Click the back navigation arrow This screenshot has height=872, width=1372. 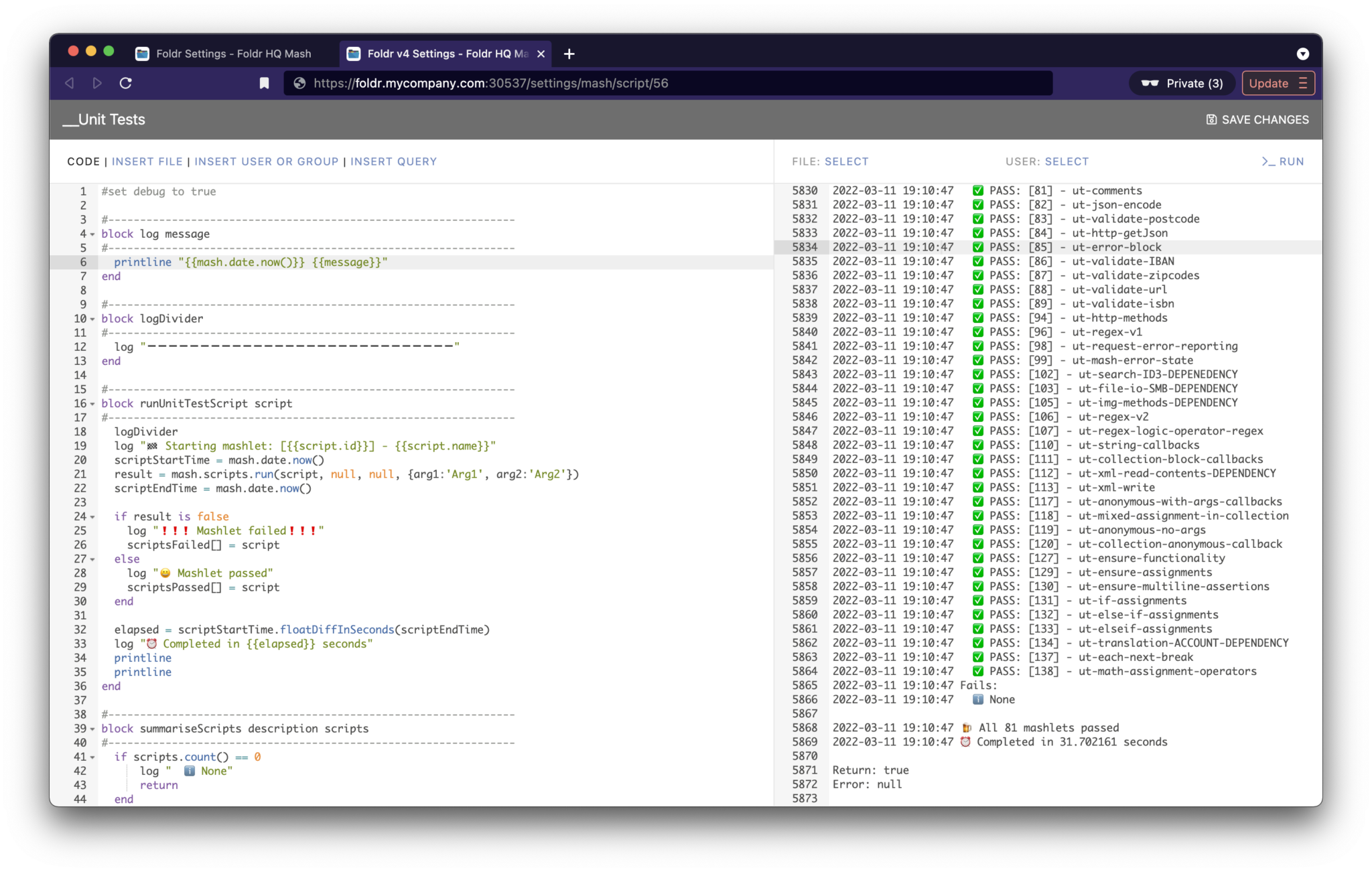(69, 83)
